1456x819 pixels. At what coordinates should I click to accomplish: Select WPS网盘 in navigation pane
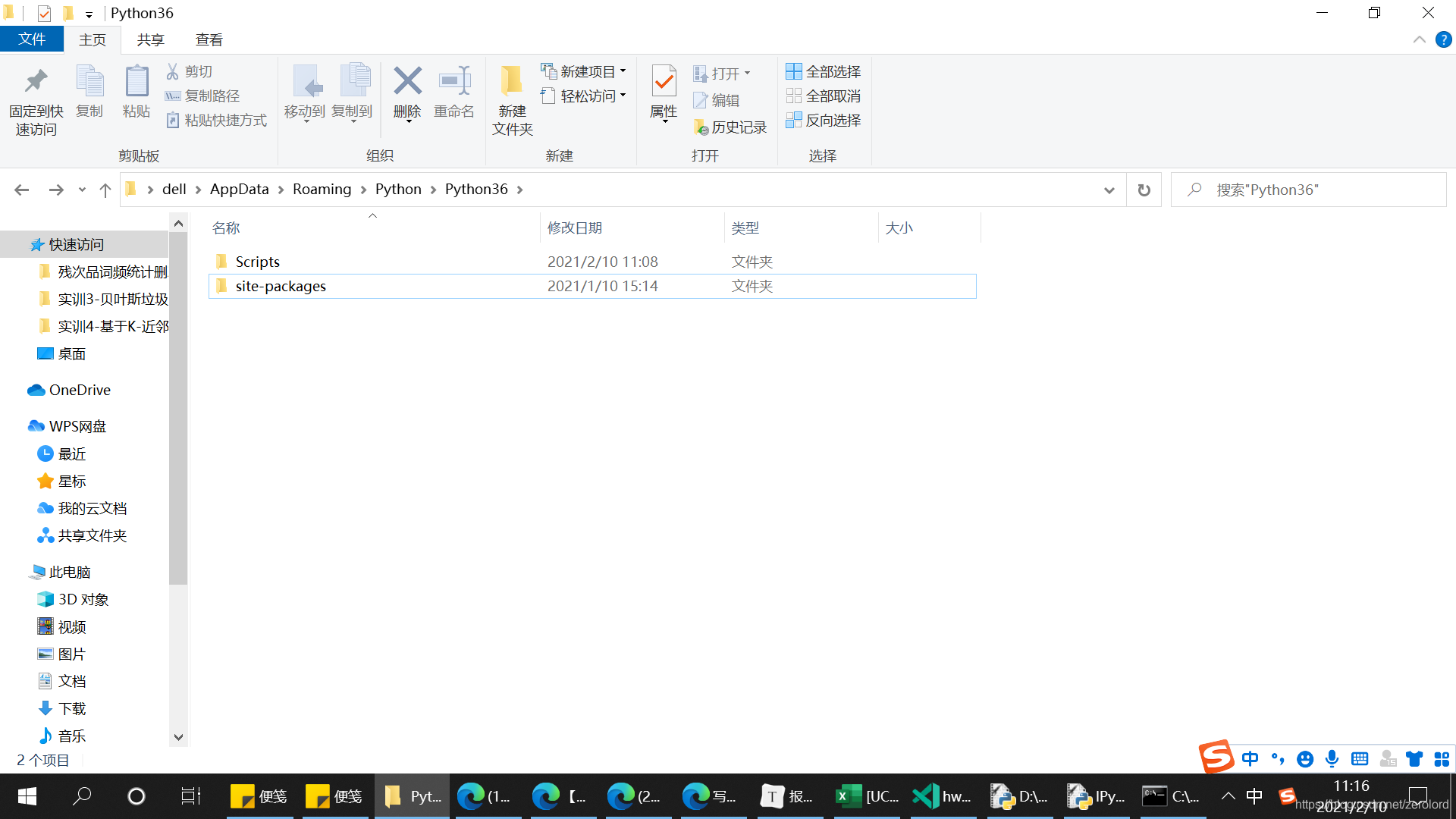pos(77,426)
